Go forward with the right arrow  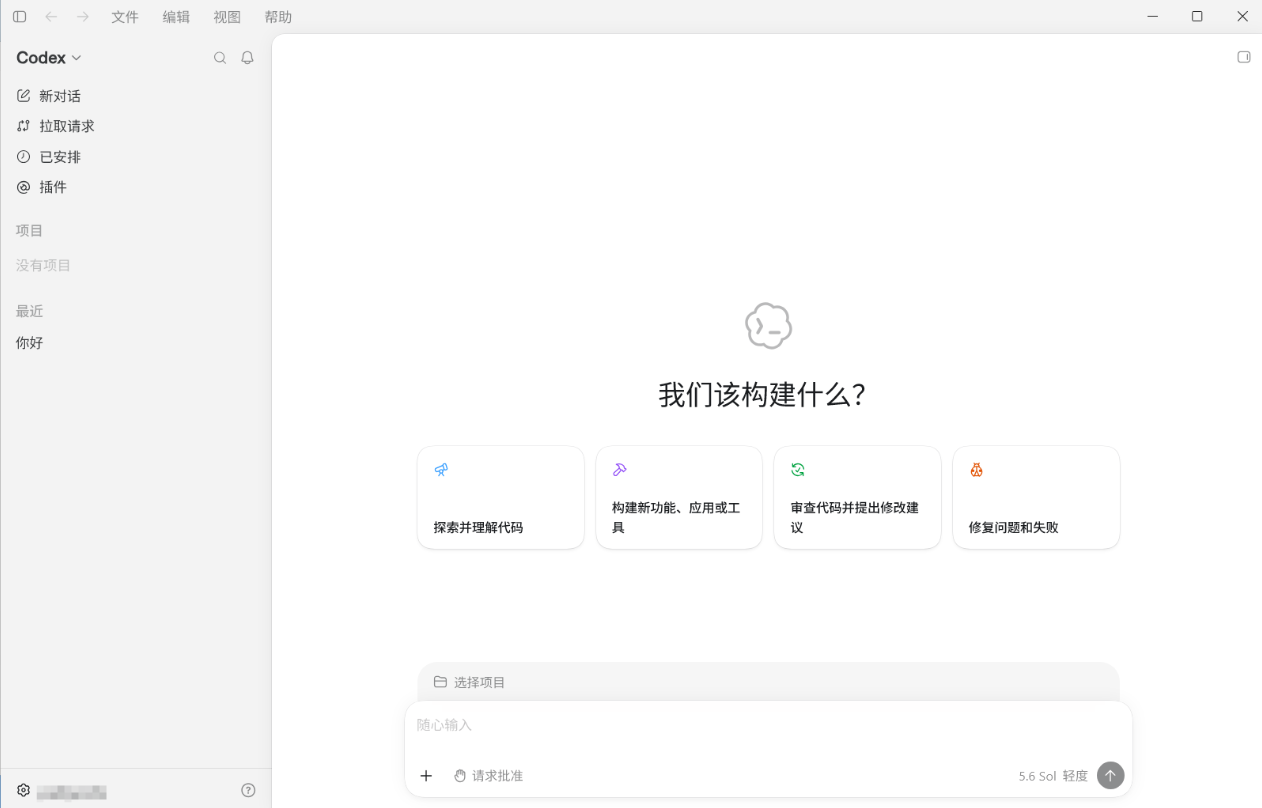tap(83, 17)
